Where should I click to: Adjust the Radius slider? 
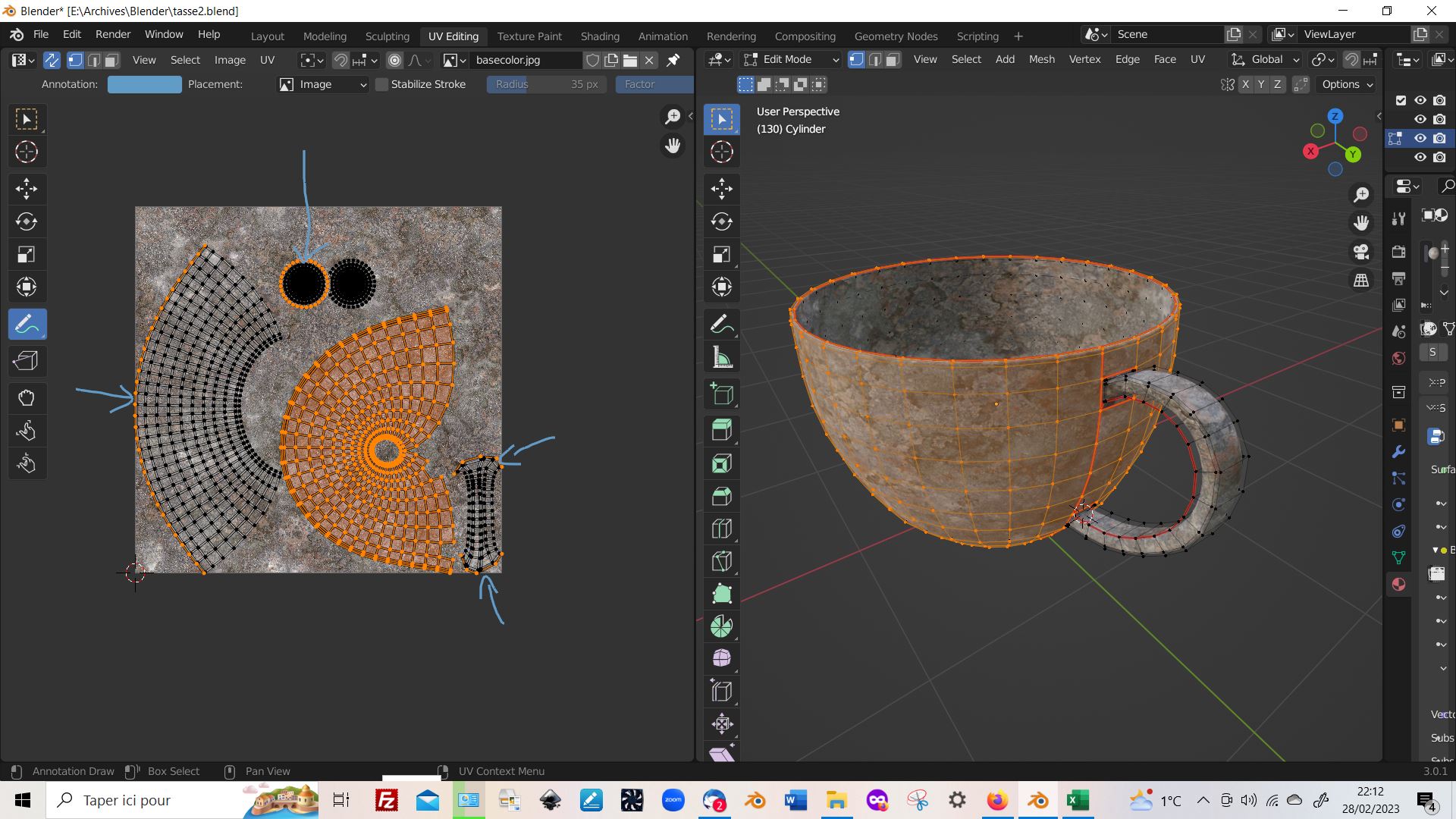click(547, 84)
